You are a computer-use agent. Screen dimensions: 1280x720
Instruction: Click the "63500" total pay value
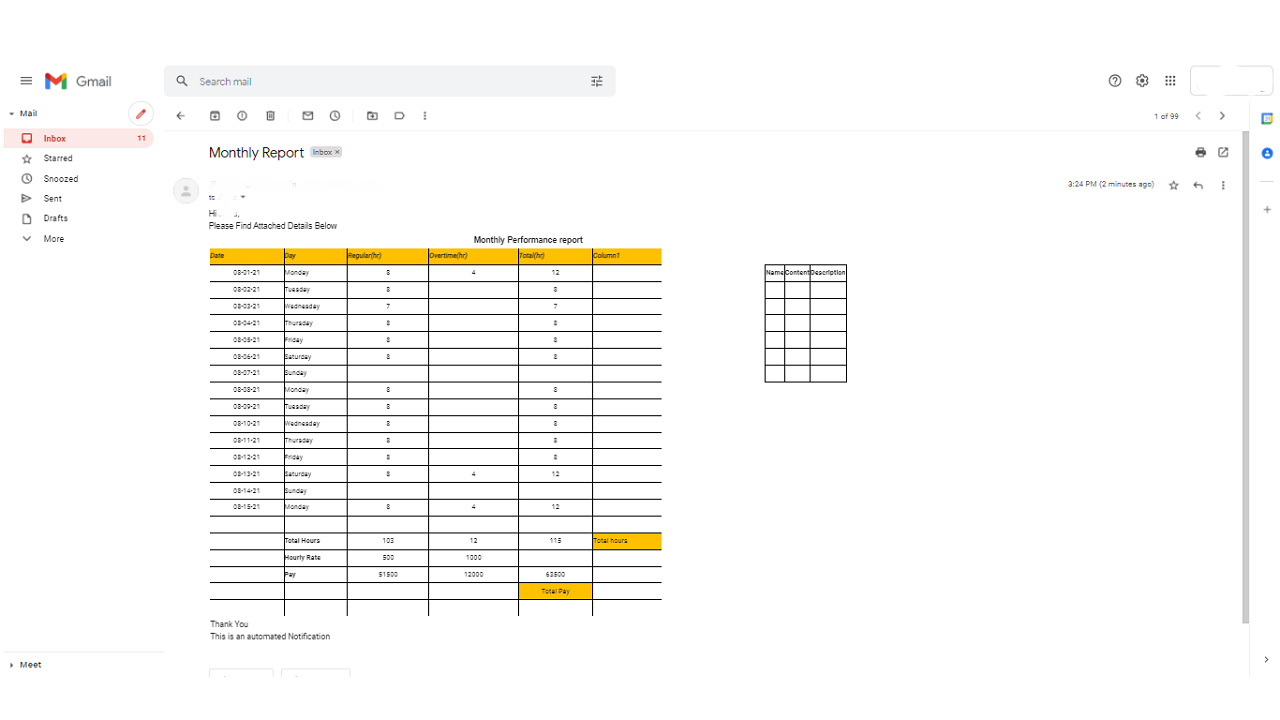(555, 574)
